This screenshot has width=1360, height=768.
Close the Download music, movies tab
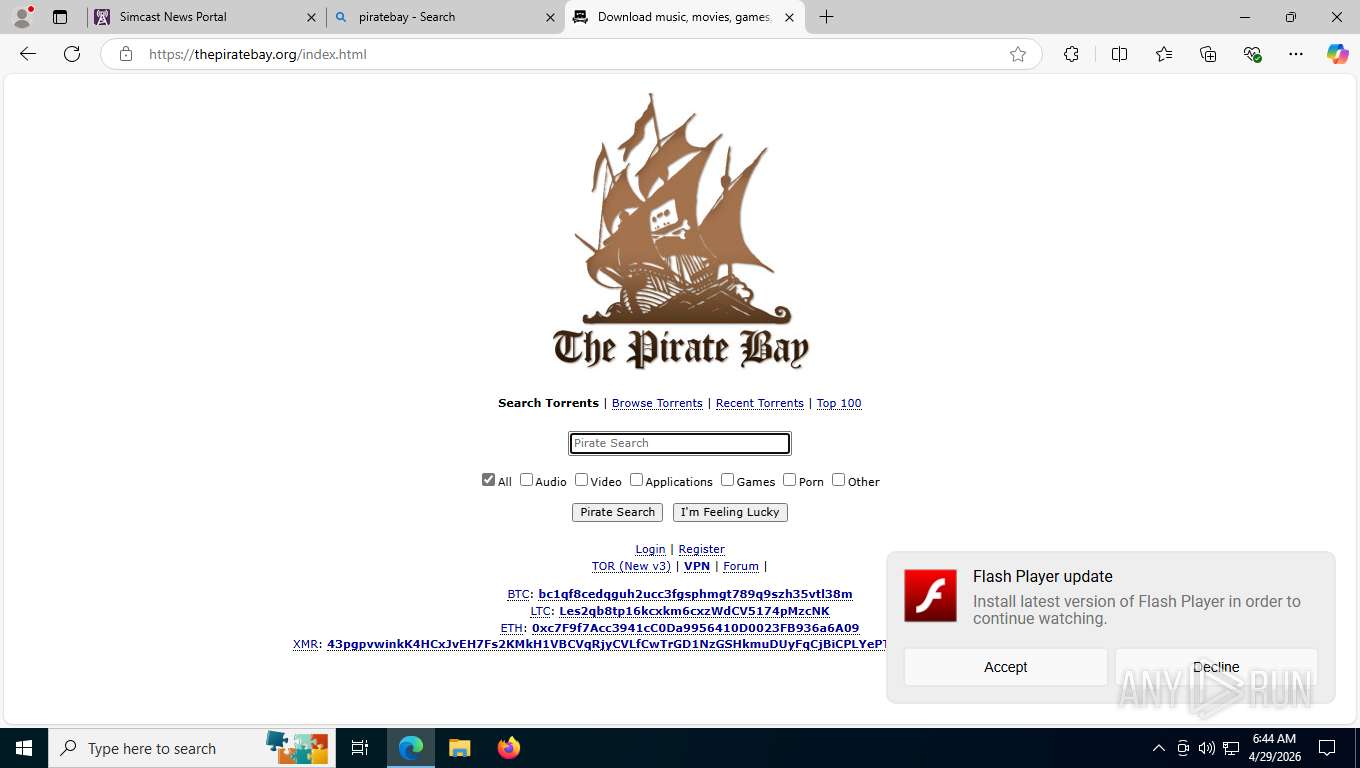[789, 17]
